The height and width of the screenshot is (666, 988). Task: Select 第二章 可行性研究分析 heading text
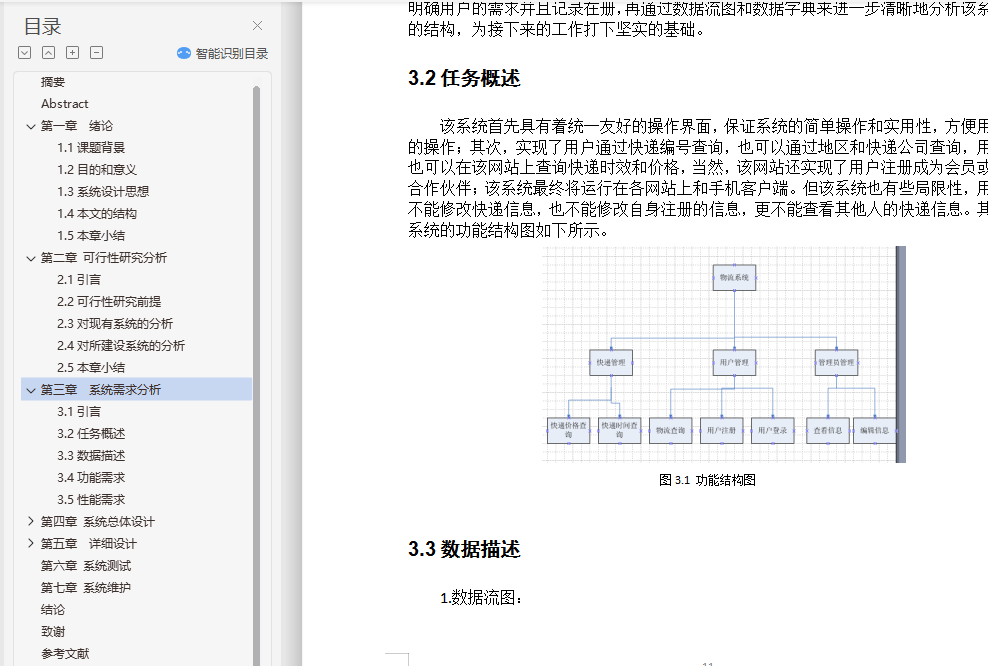pos(104,258)
